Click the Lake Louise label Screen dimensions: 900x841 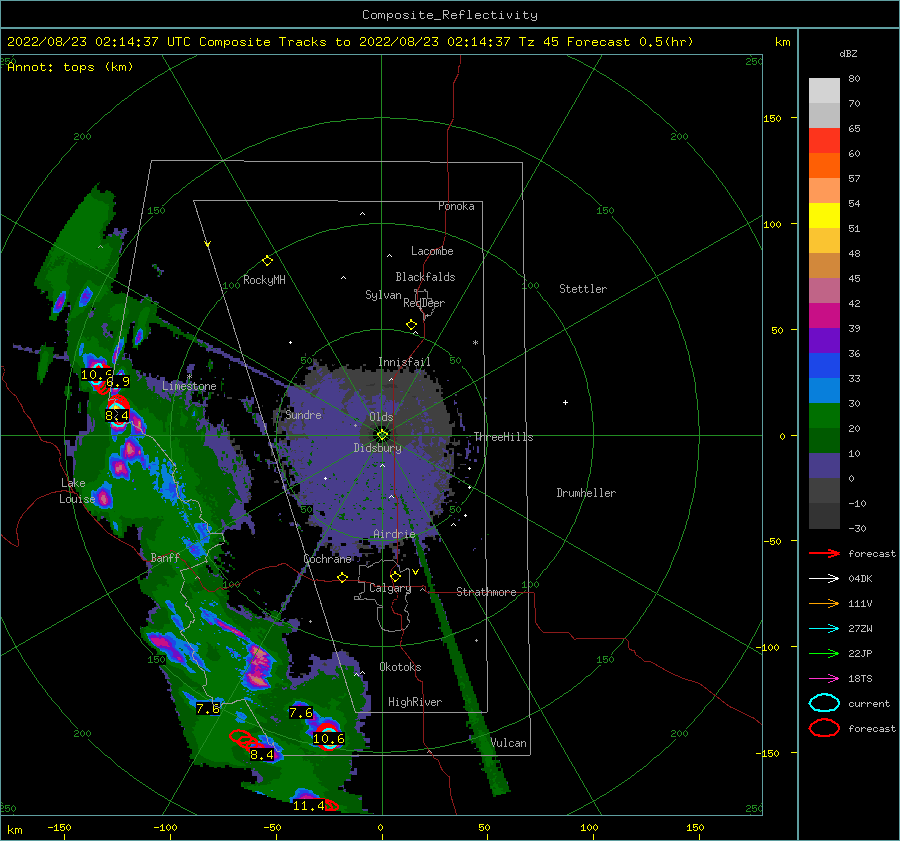point(77,491)
